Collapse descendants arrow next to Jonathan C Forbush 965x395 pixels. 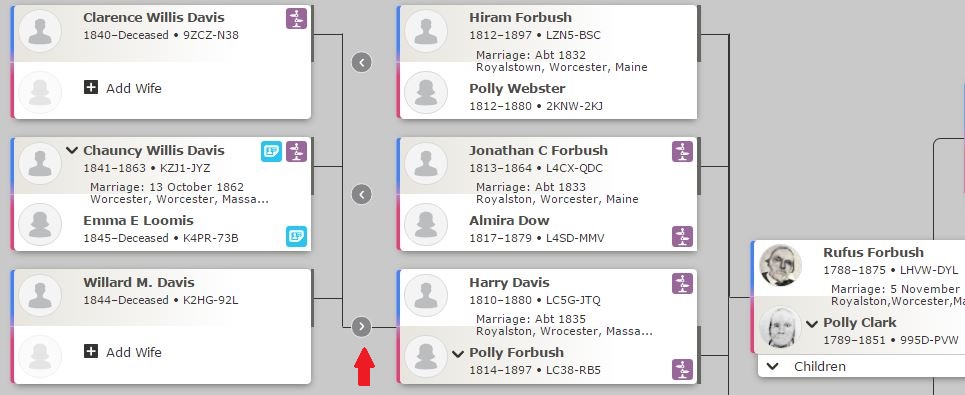tap(361, 194)
